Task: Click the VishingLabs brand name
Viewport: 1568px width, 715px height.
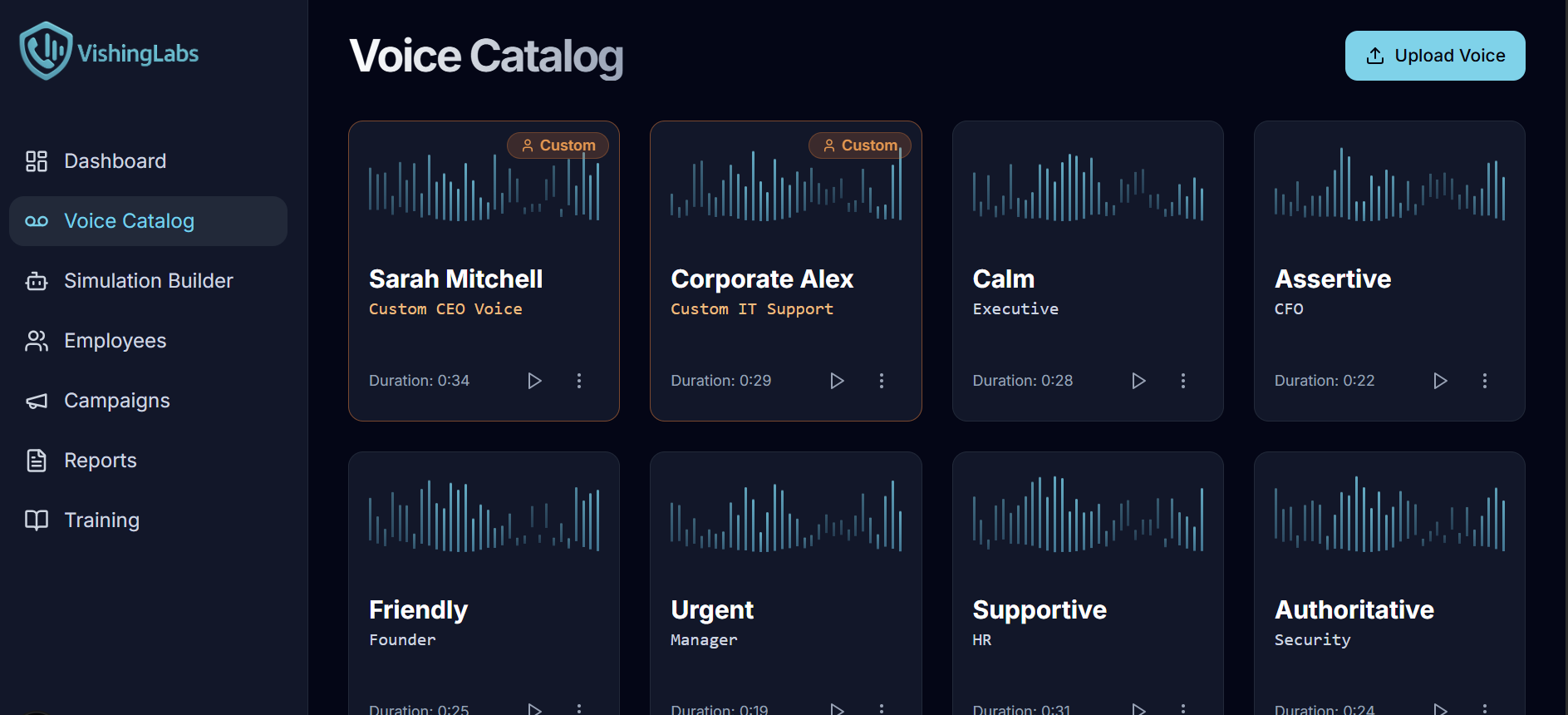Action: [138, 54]
